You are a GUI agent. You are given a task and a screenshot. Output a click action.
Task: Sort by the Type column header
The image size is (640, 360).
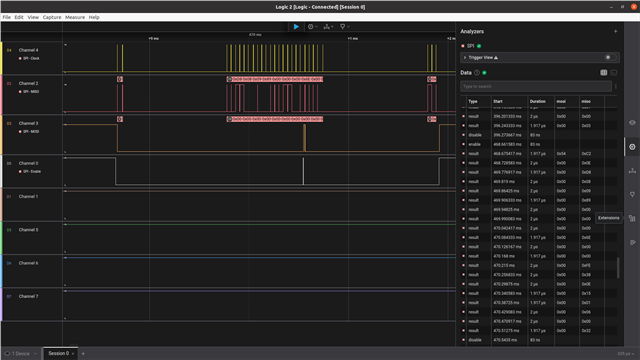point(473,101)
